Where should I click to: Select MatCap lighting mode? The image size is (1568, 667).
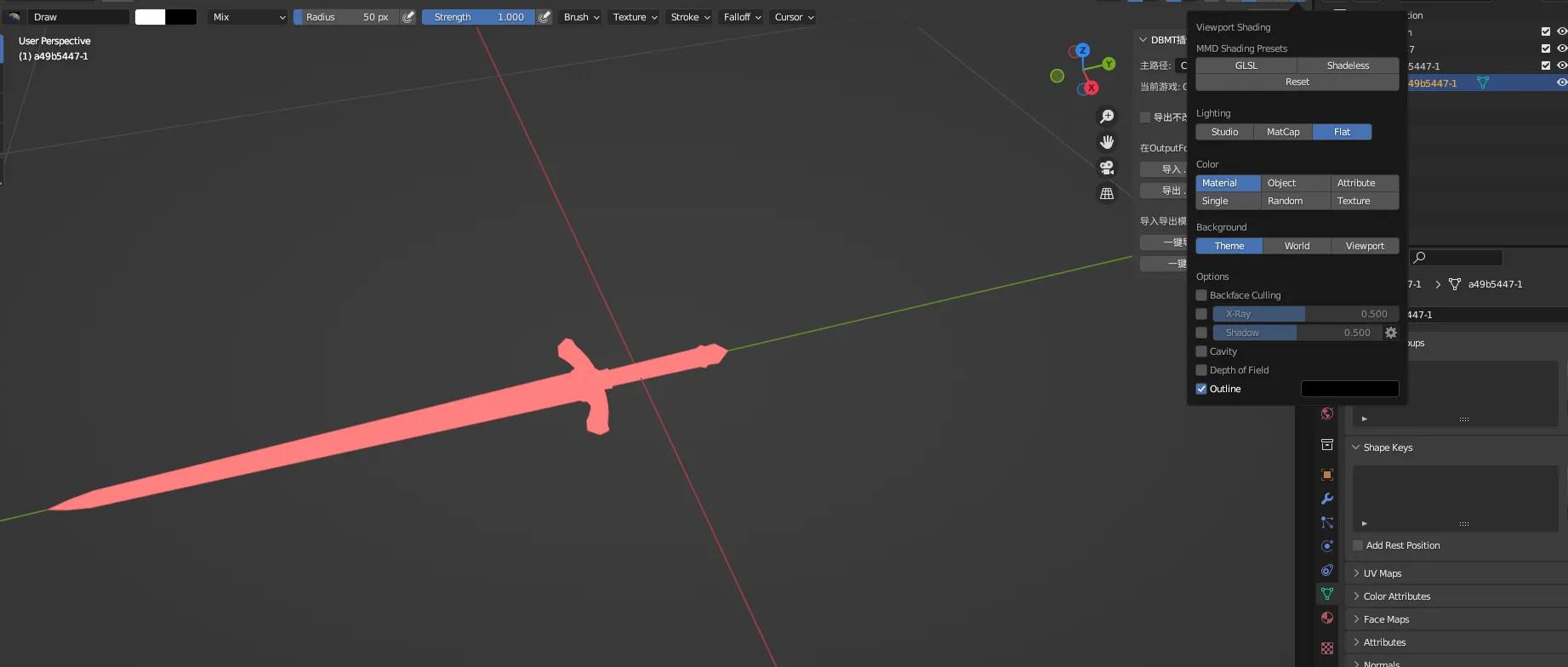1283,132
